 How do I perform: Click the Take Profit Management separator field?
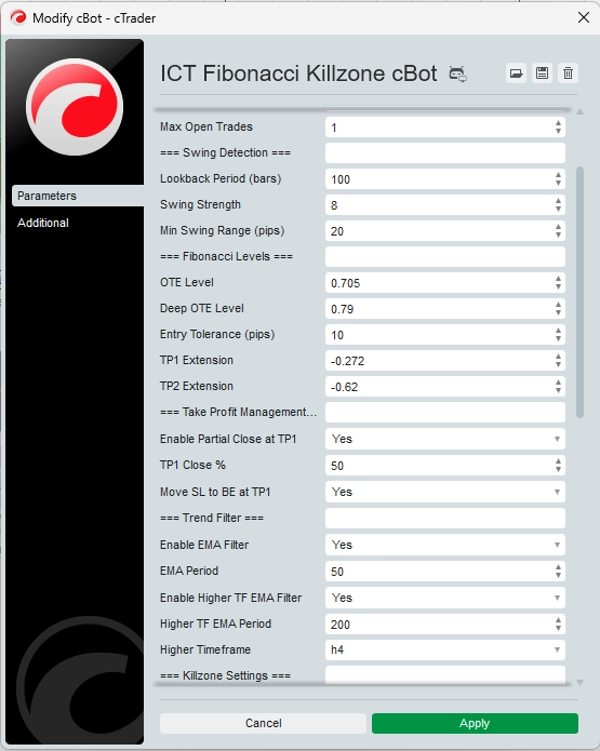pos(445,412)
